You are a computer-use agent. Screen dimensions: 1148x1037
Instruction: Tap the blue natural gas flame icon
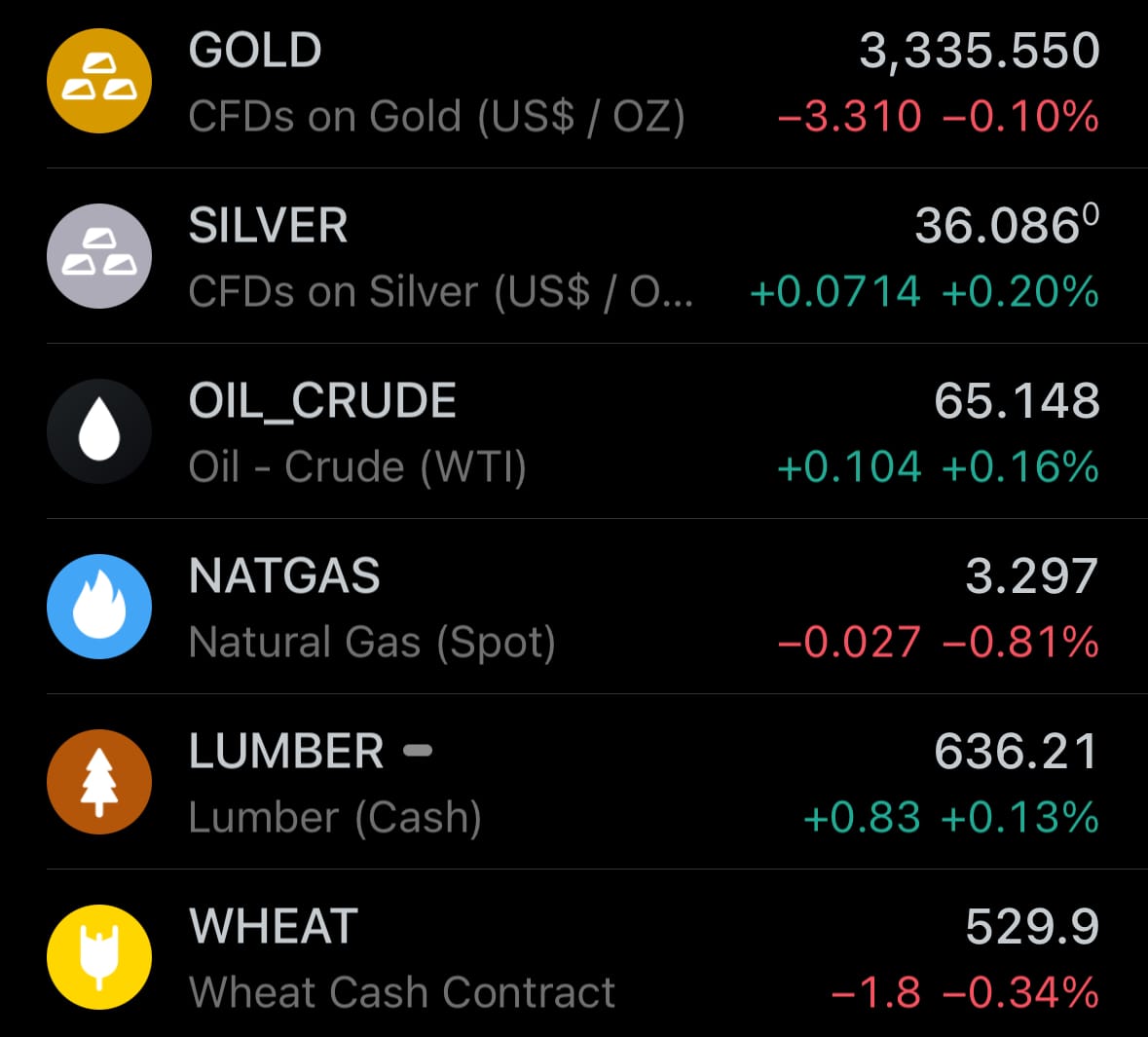tap(99, 607)
